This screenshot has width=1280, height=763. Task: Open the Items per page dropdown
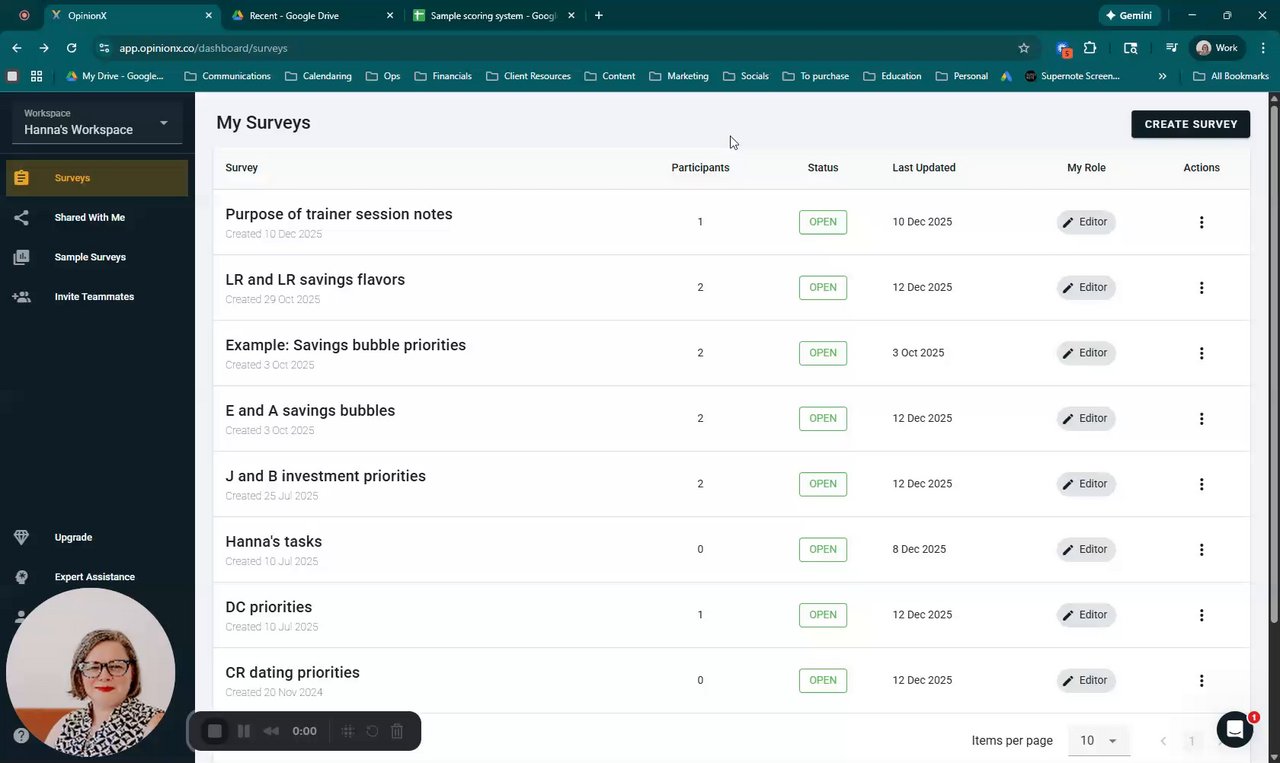[x=1097, y=741]
